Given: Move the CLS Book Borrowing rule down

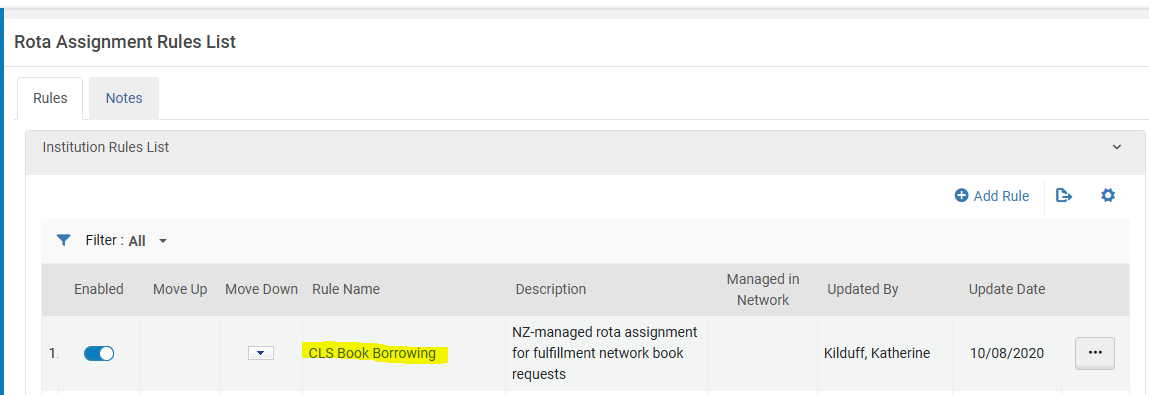Looking at the screenshot, I should (x=260, y=353).
